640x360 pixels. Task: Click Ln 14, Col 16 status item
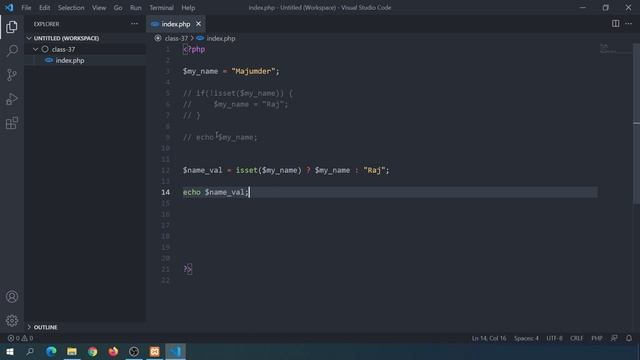click(489, 338)
